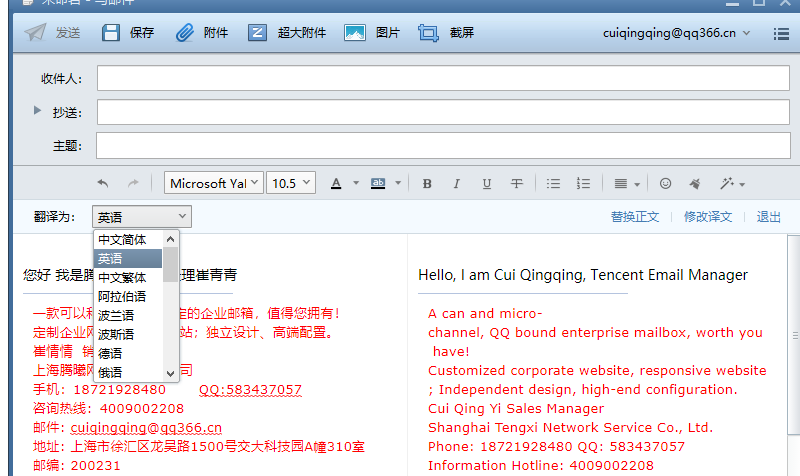Choose 波兰语 from language list
This screenshot has height=476, width=800.
pos(128,315)
